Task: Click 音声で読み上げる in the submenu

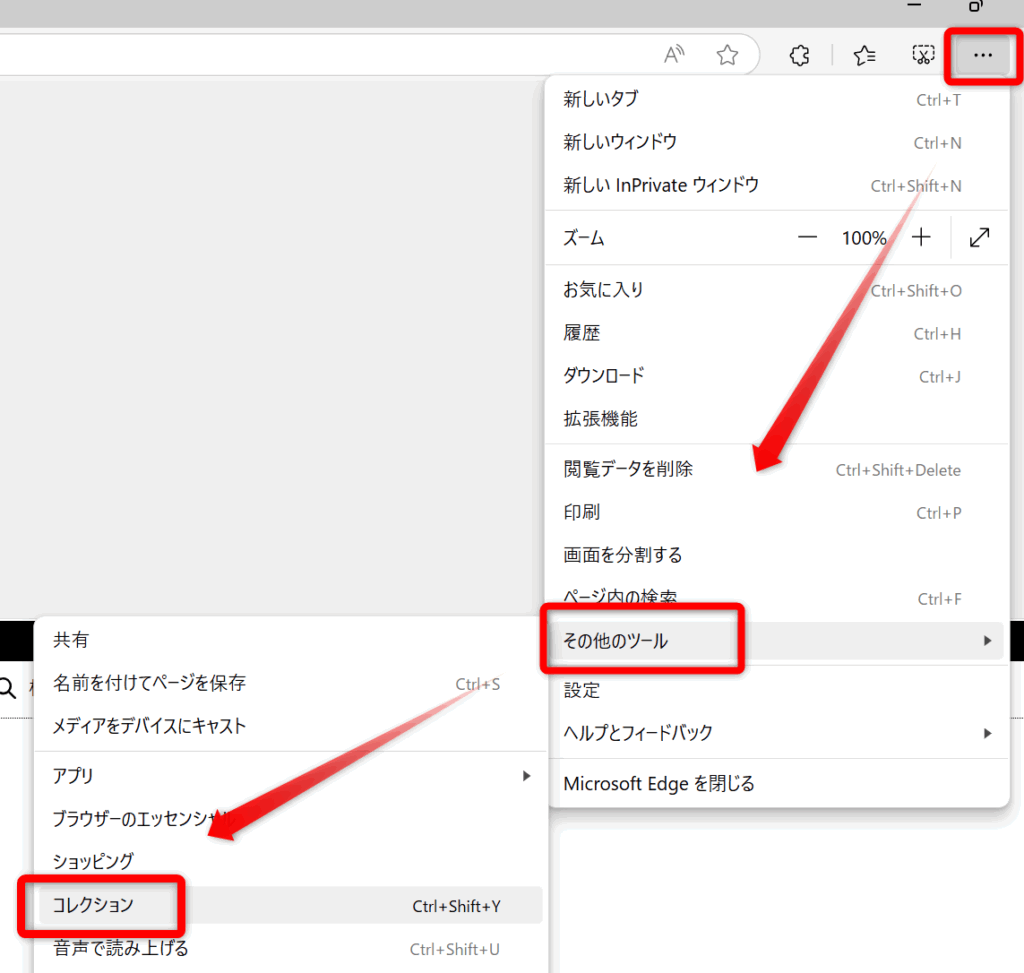Action: click(120, 948)
